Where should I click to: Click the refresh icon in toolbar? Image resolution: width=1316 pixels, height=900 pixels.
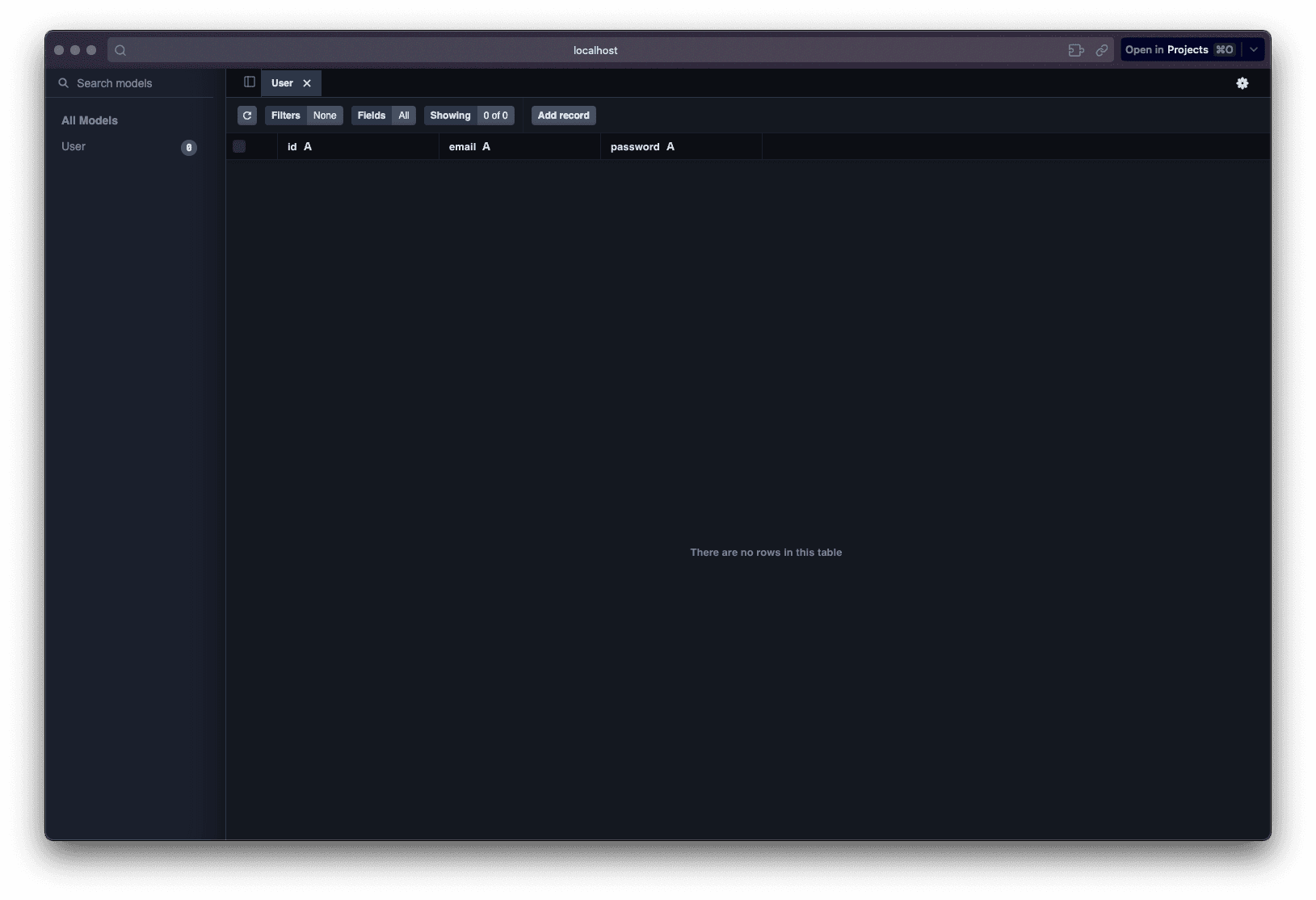click(x=247, y=116)
